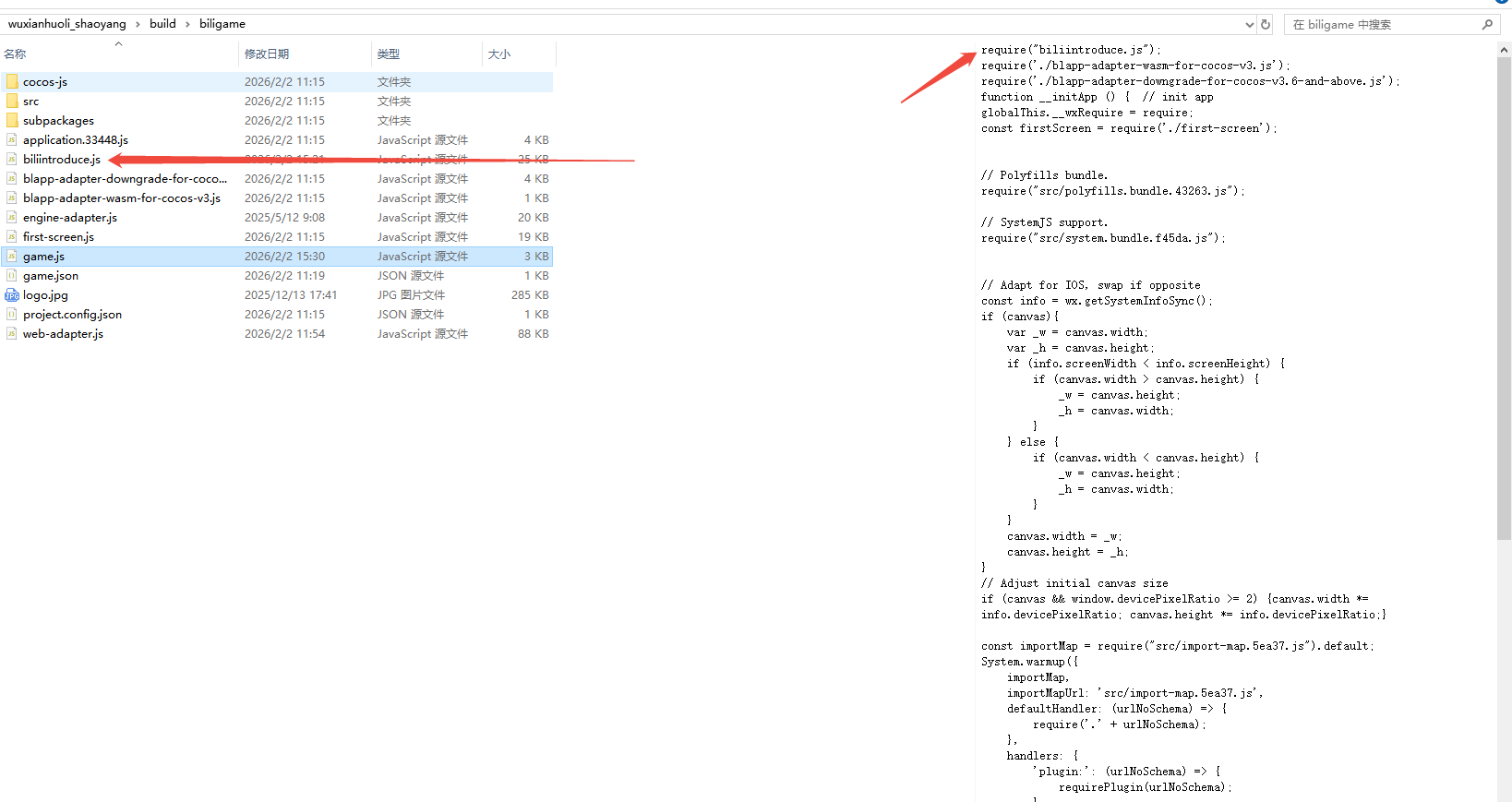Expand the chevron after wuxianhuoli_shaoyang
Viewport: 1512px width, 802px height.
tap(138, 24)
